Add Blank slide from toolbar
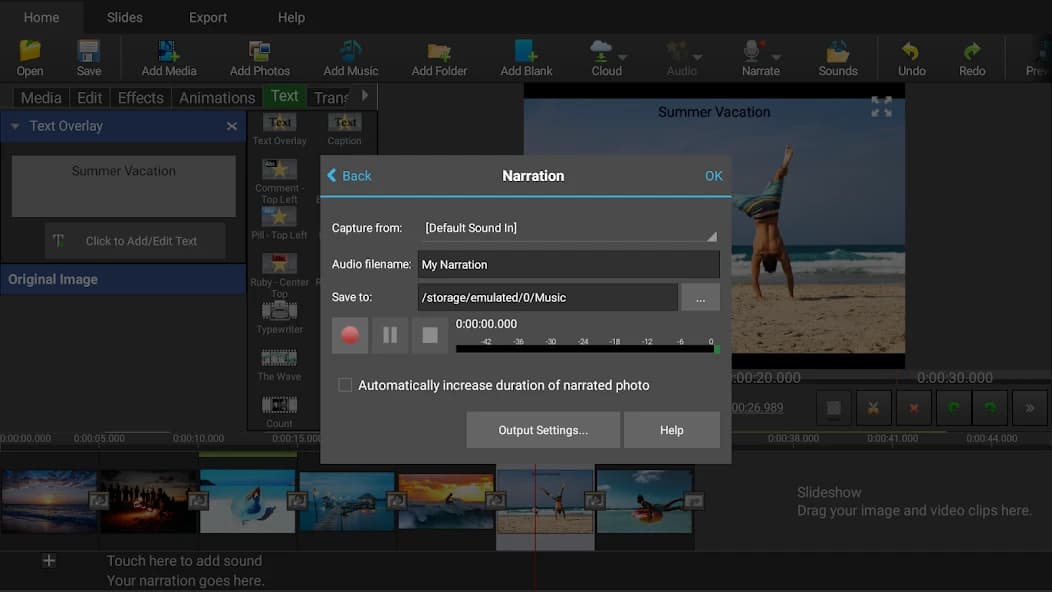 (x=525, y=52)
